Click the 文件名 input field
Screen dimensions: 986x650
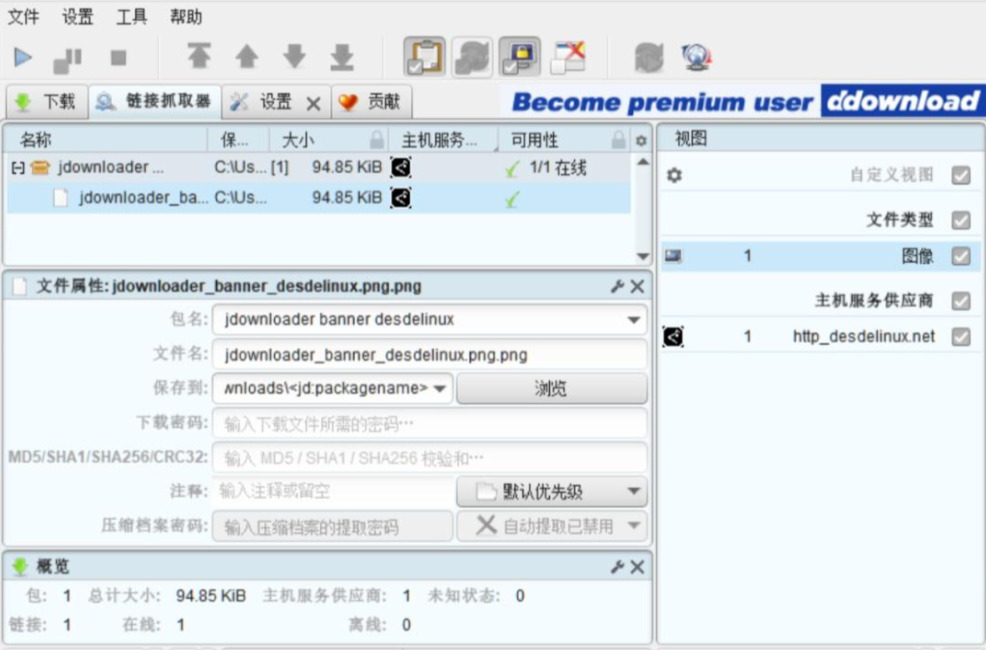430,355
